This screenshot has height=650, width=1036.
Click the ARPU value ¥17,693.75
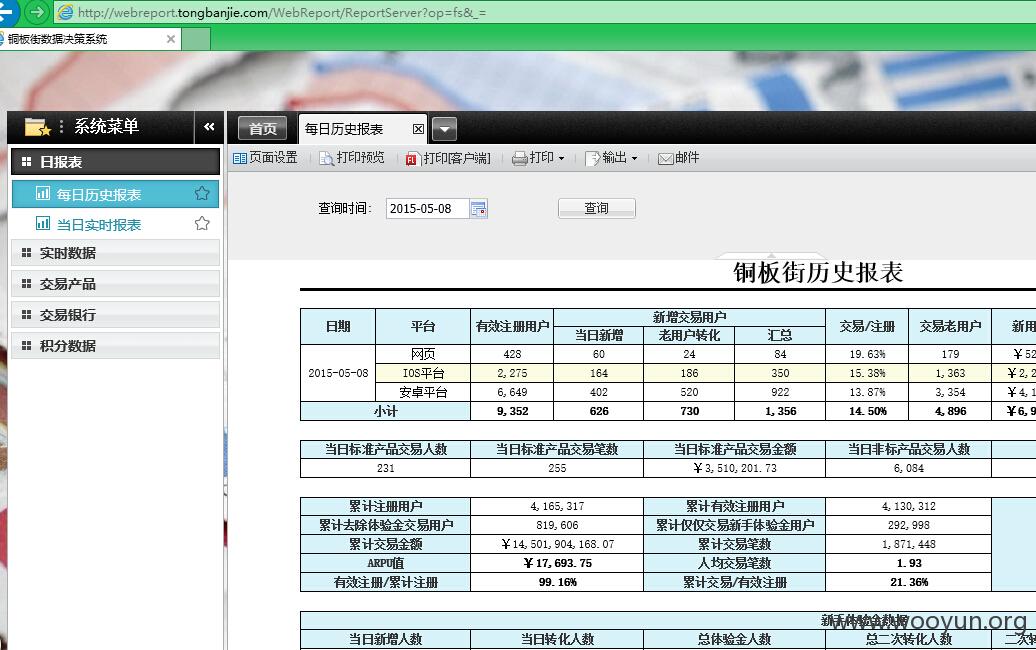point(557,563)
